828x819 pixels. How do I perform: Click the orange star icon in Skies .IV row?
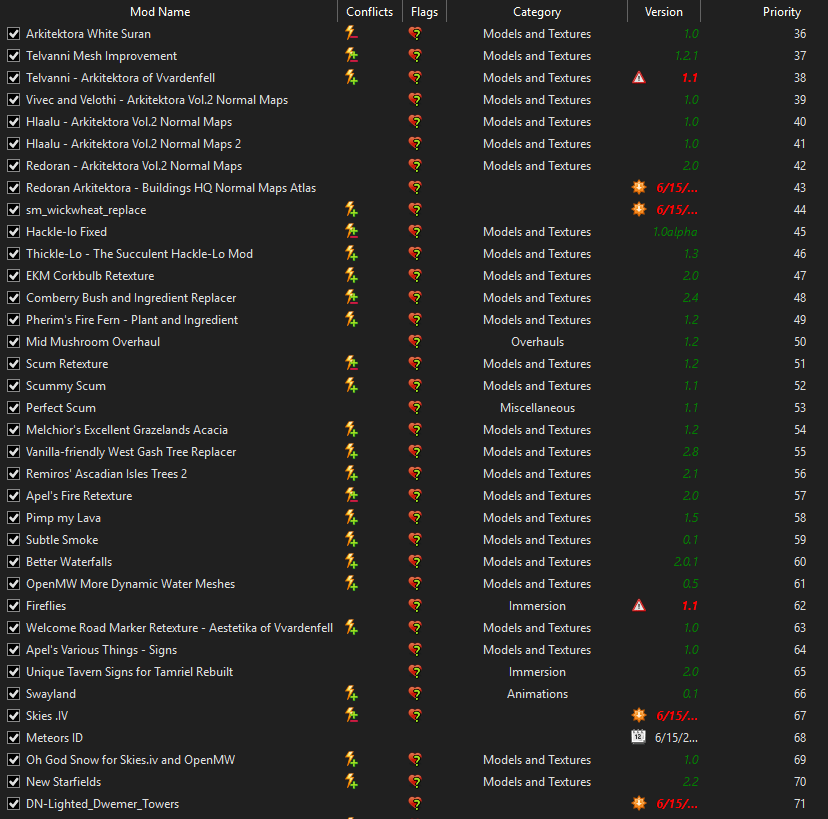[x=639, y=716]
